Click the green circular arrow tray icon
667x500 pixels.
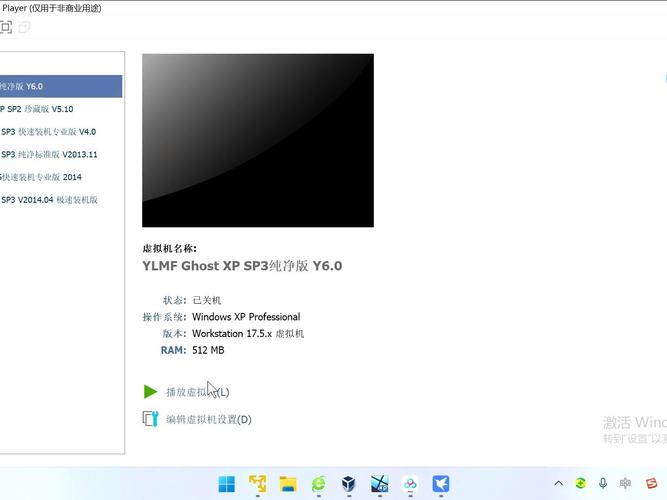click(x=581, y=483)
